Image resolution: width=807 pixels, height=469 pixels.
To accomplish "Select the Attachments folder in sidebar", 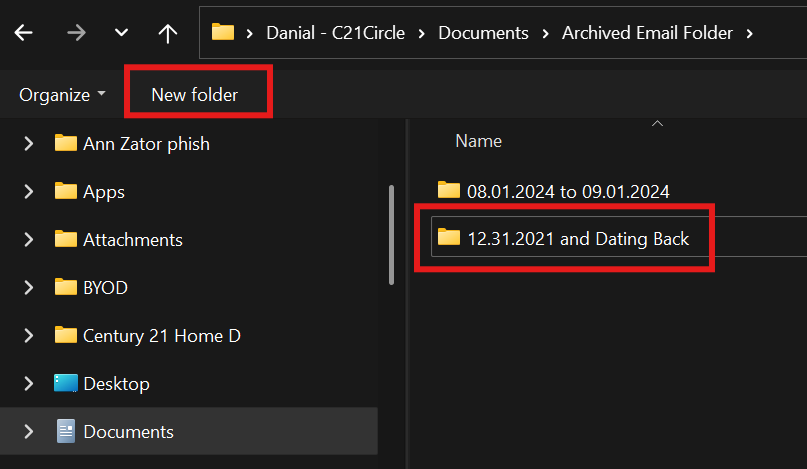I will (132, 240).
